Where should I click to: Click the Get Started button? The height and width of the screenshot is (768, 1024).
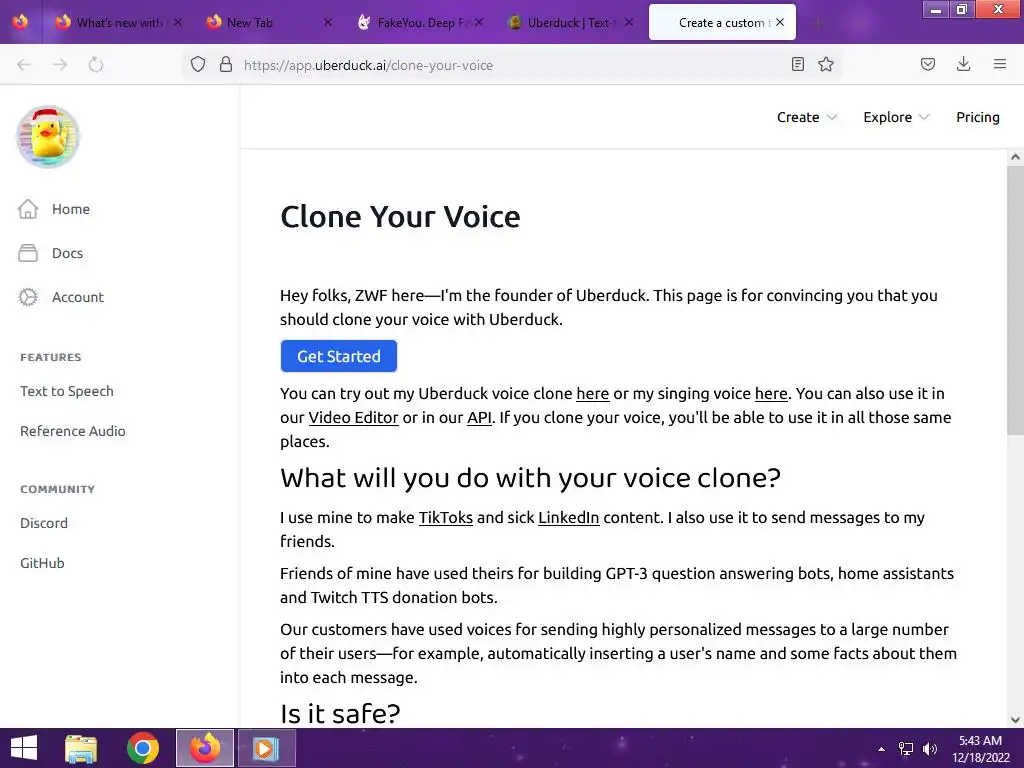pos(339,356)
